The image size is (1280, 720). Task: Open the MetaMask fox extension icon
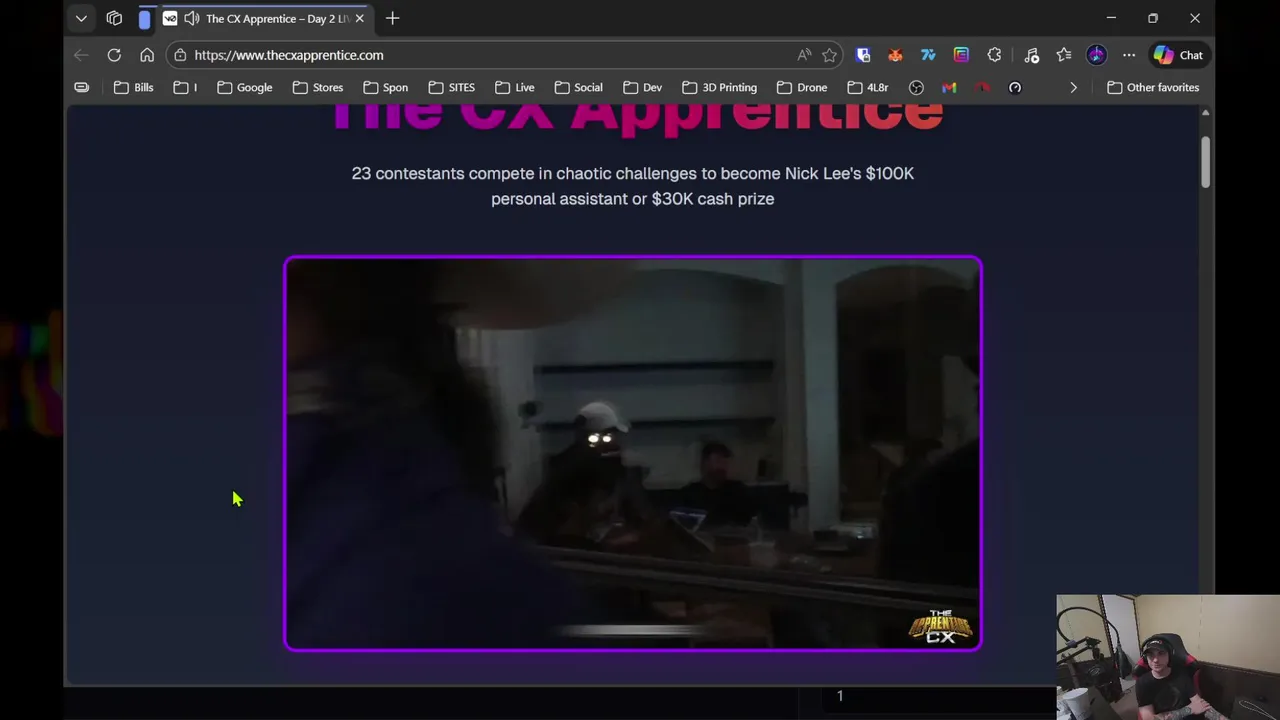coord(895,55)
